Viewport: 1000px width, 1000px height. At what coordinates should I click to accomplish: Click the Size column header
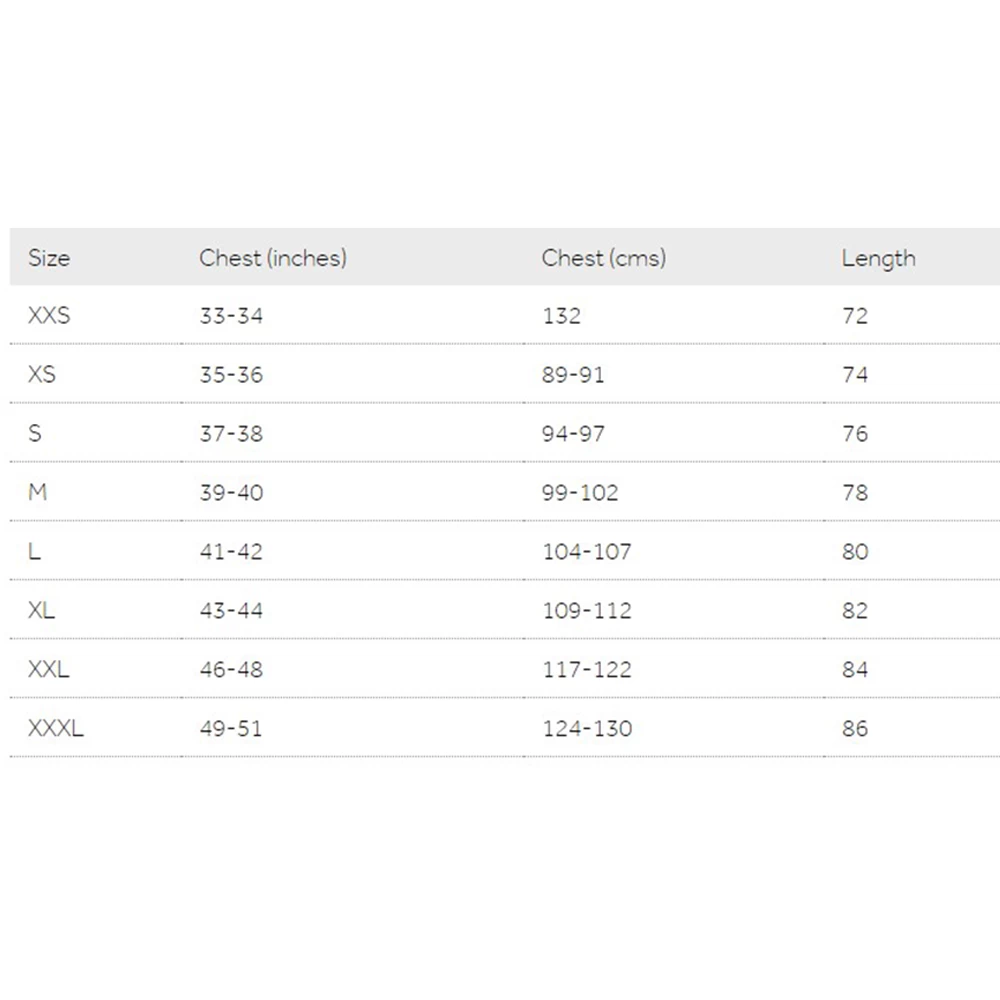(x=49, y=258)
